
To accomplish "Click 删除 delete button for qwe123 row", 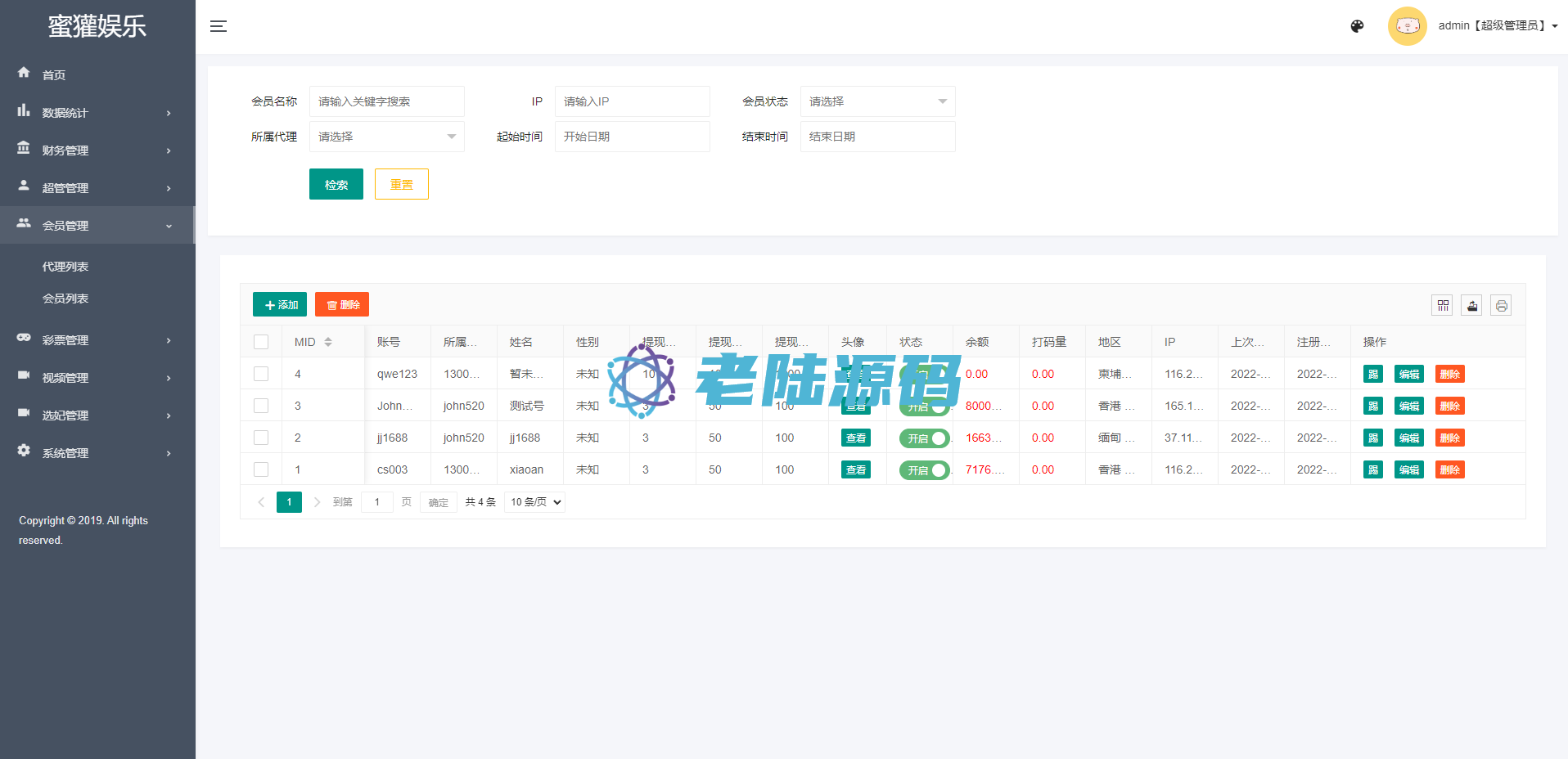I will coord(1450,374).
